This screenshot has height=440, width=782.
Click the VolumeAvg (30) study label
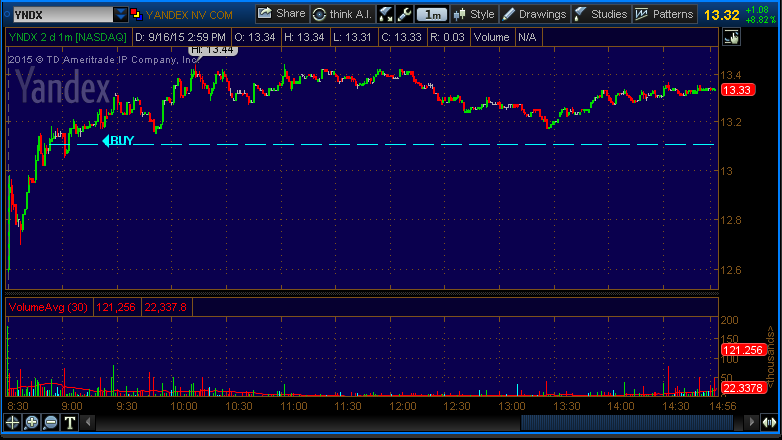pos(48,307)
